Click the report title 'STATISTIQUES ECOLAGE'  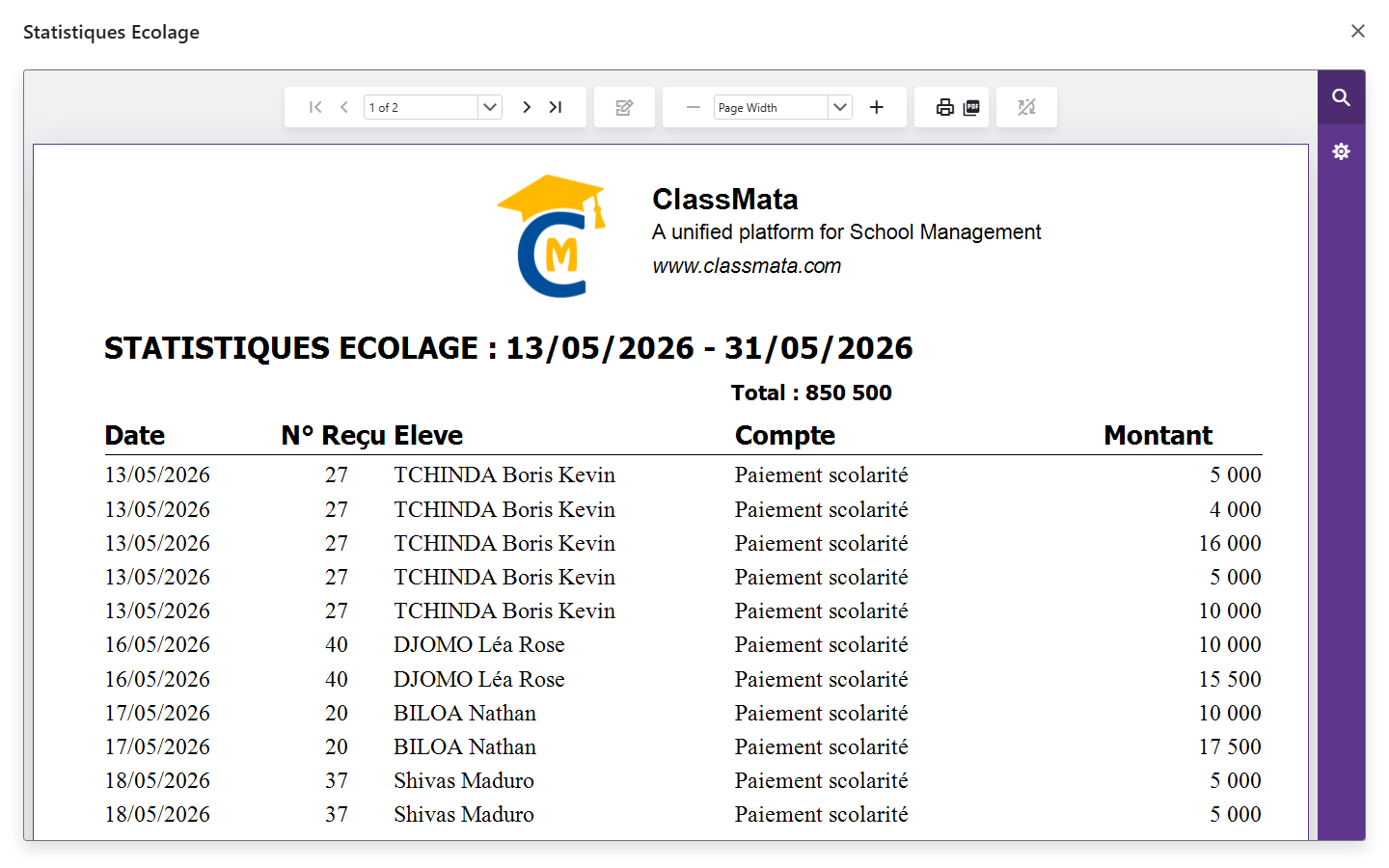coord(291,348)
